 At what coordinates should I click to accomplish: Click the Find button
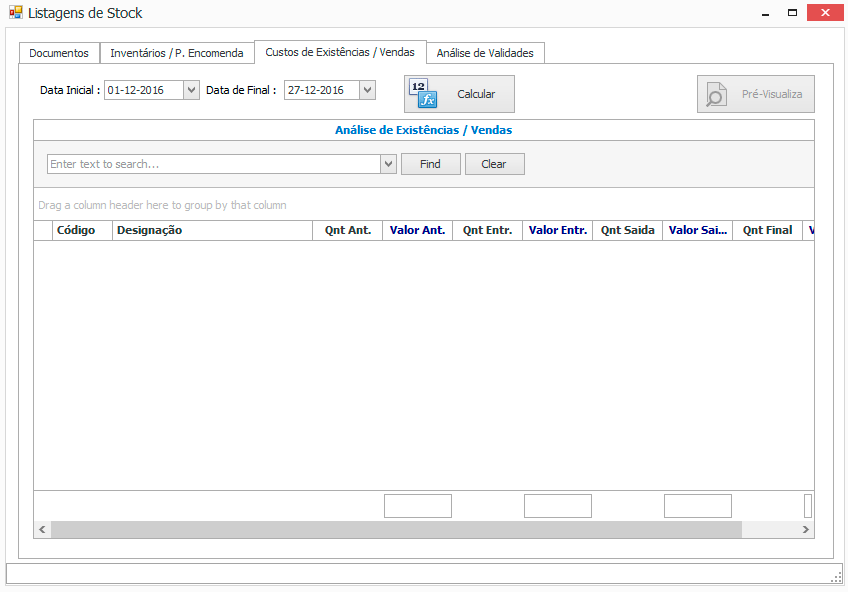430,164
